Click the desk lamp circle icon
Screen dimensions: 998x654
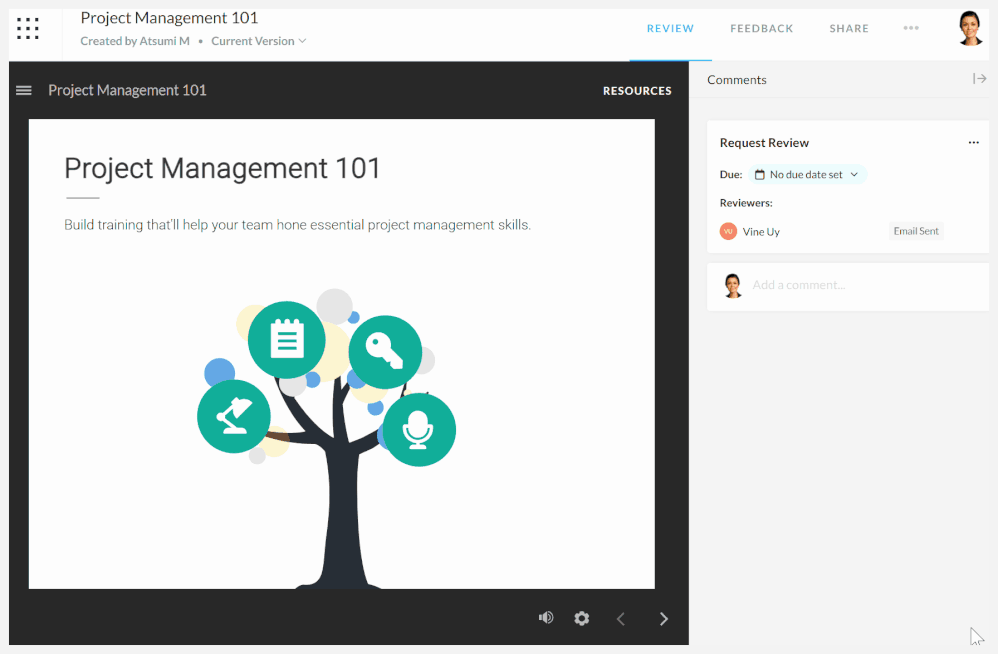234,417
